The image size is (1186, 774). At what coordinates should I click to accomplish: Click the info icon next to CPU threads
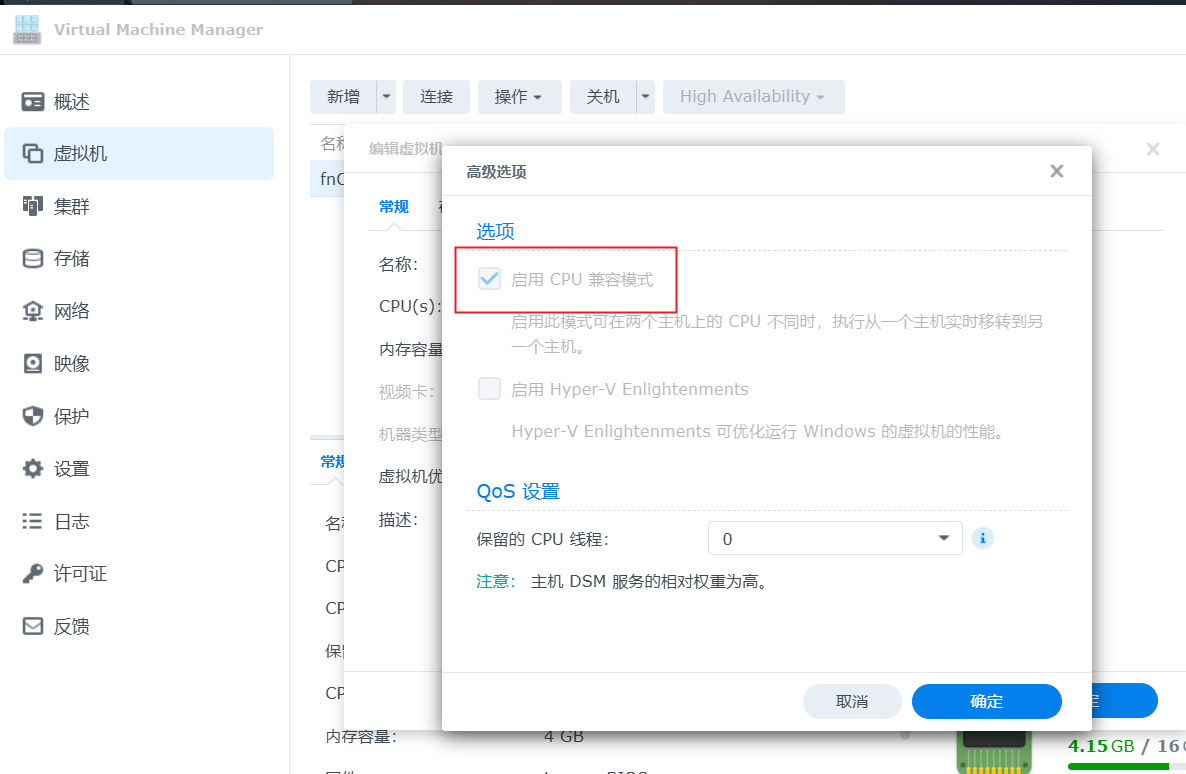coord(983,538)
